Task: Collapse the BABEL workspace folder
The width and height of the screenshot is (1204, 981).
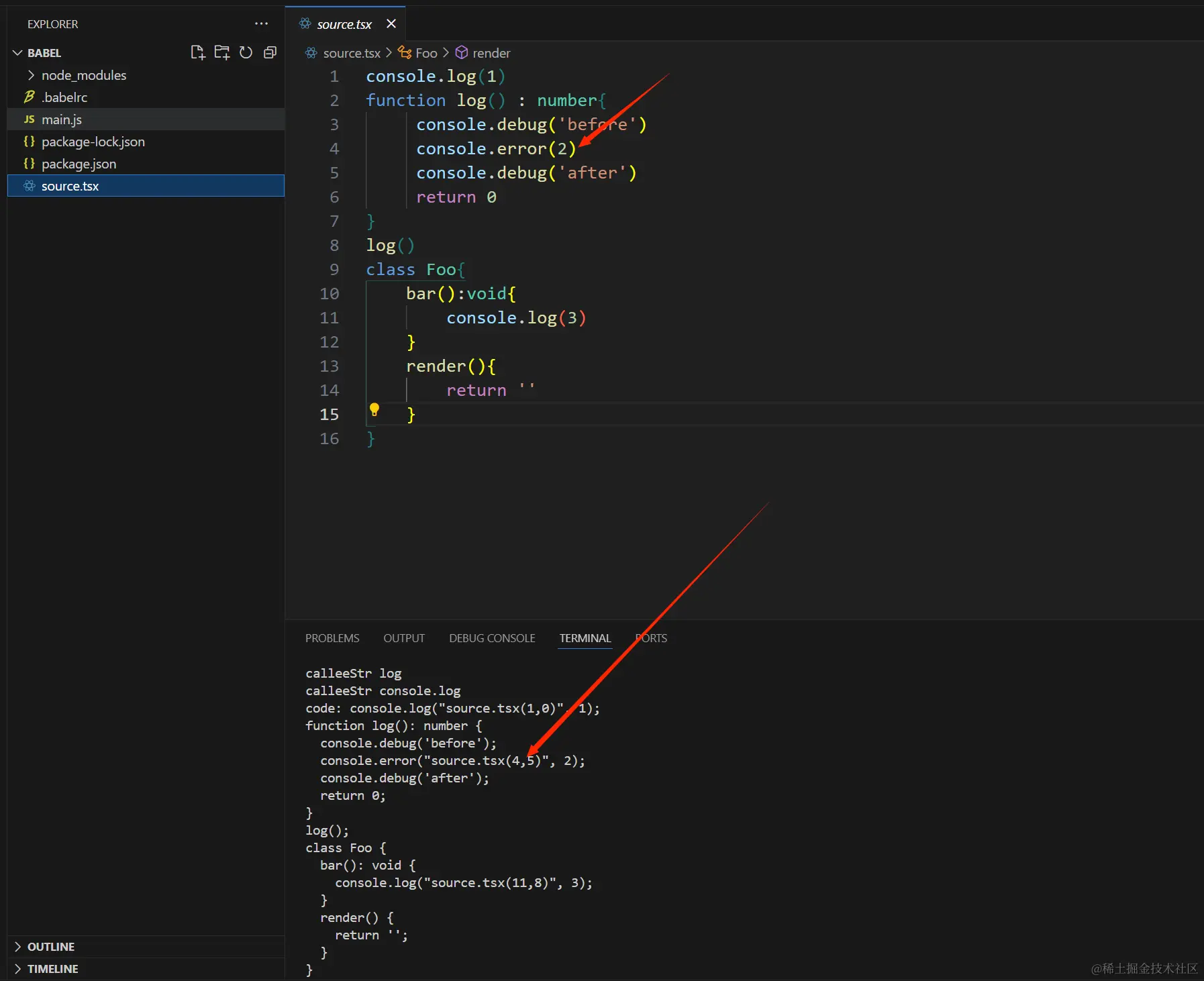Action: tap(17, 52)
